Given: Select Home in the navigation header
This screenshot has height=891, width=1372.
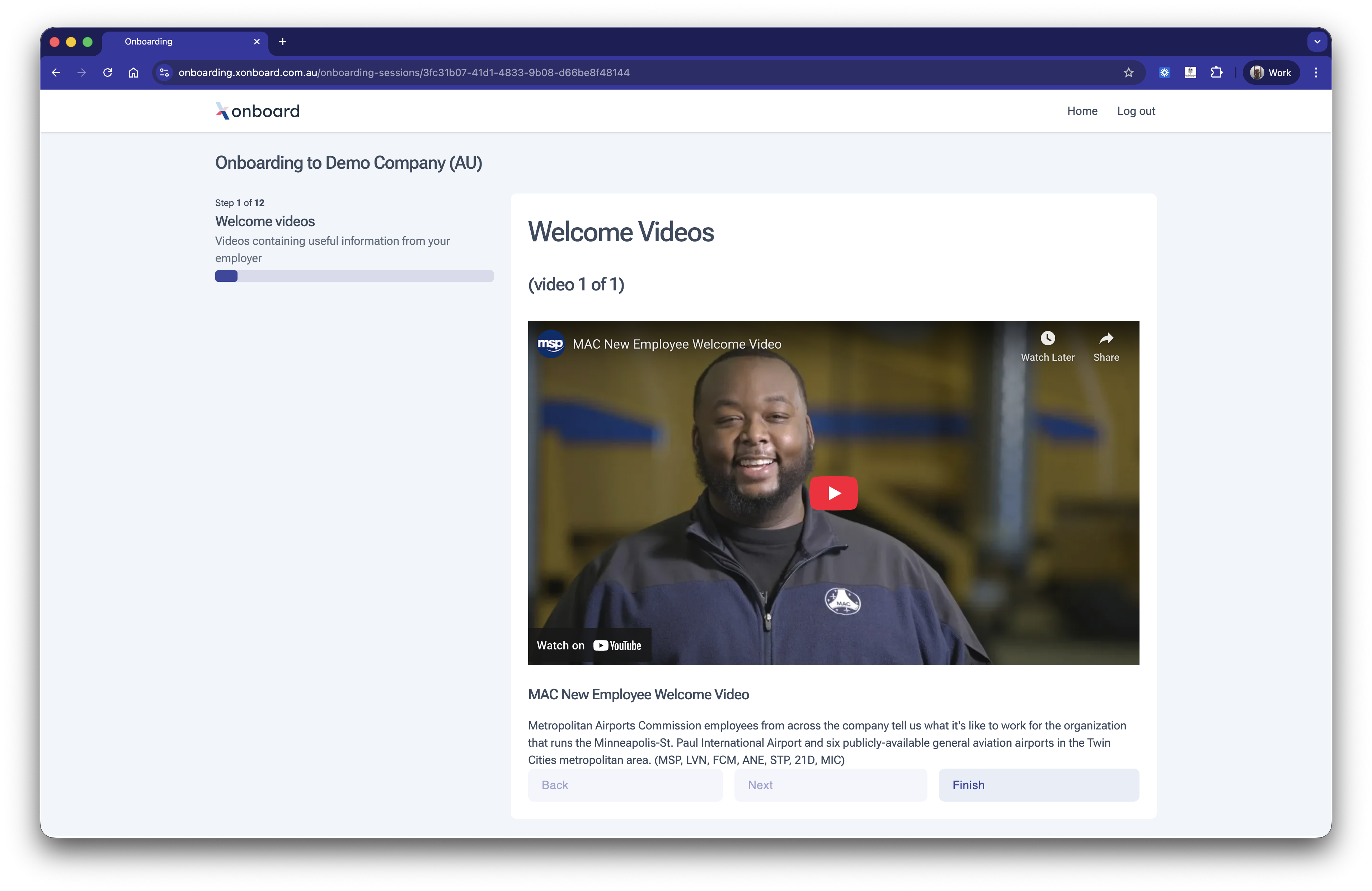Looking at the screenshot, I should pyautogui.click(x=1082, y=110).
